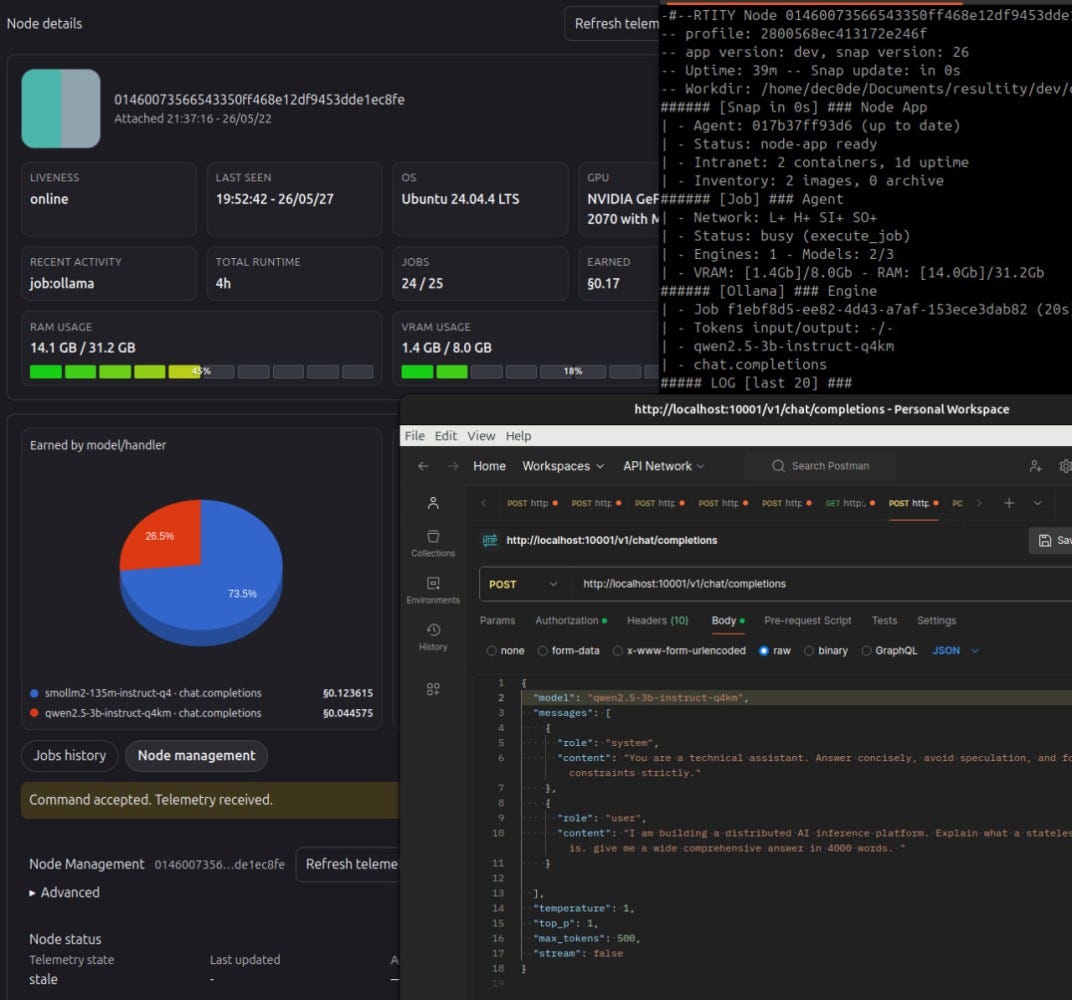This screenshot has width=1072, height=1000.
Task: Select the form-data body radio
Action: pos(542,651)
